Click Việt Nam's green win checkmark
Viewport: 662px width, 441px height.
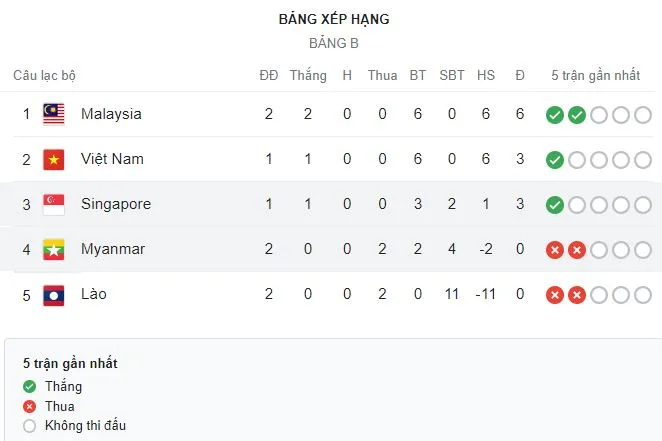pyautogui.click(x=555, y=159)
